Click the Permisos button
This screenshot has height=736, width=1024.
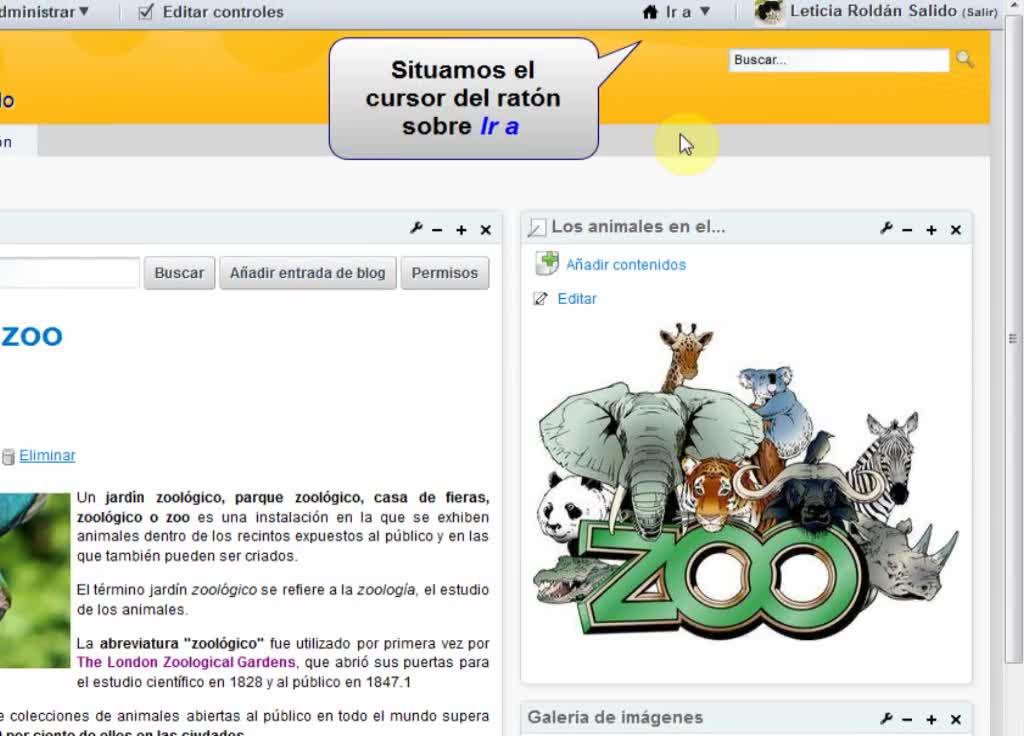pyautogui.click(x=445, y=273)
